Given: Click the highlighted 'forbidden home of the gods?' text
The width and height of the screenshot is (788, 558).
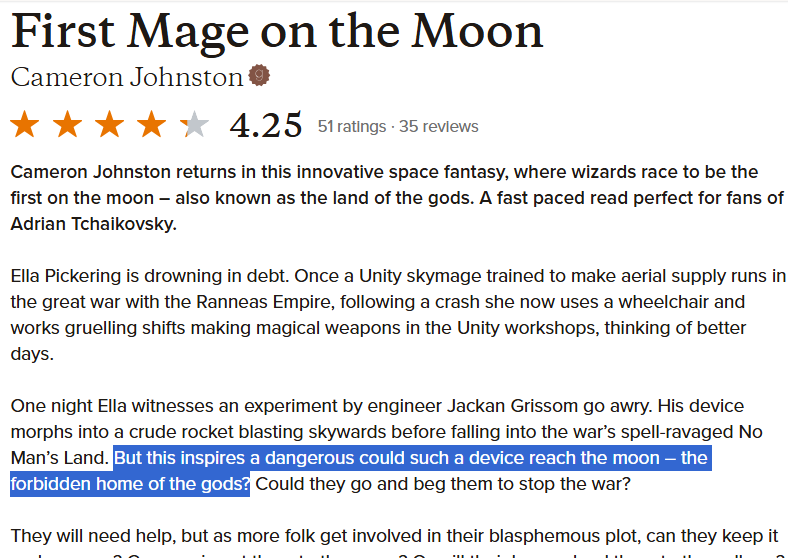Looking at the screenshot, I should pos(130,484).
